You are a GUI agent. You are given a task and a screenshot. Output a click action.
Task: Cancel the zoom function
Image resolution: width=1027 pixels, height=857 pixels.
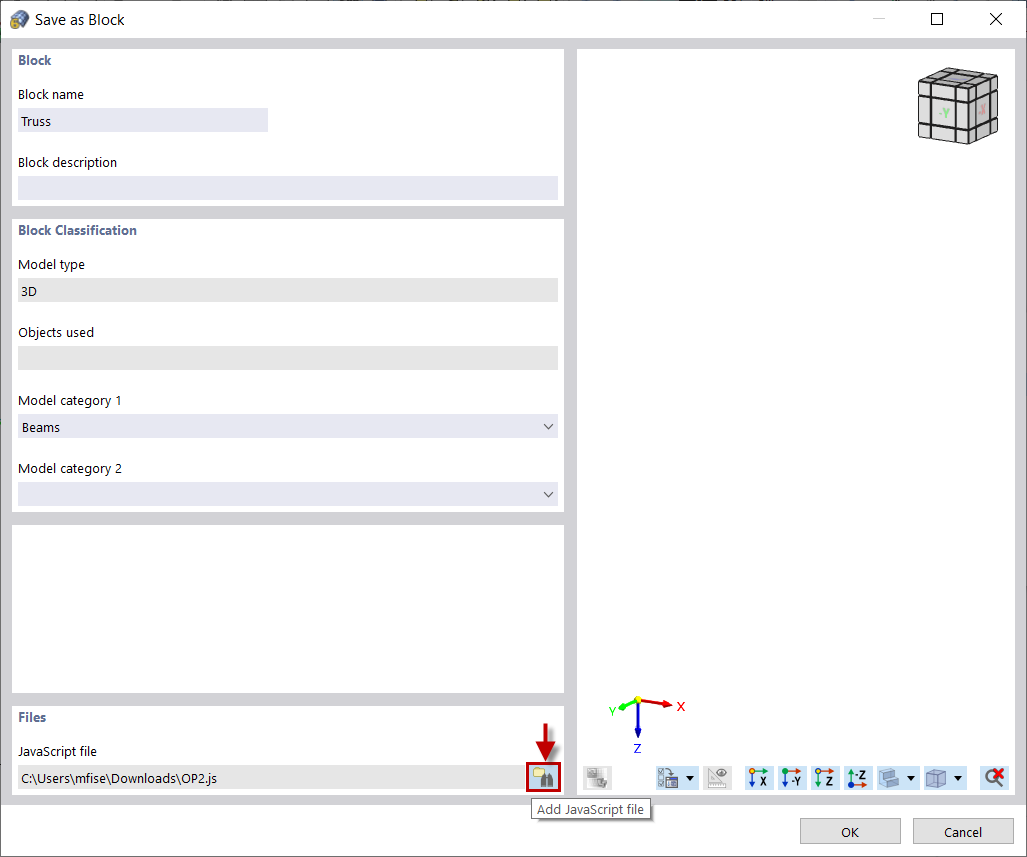994,777
